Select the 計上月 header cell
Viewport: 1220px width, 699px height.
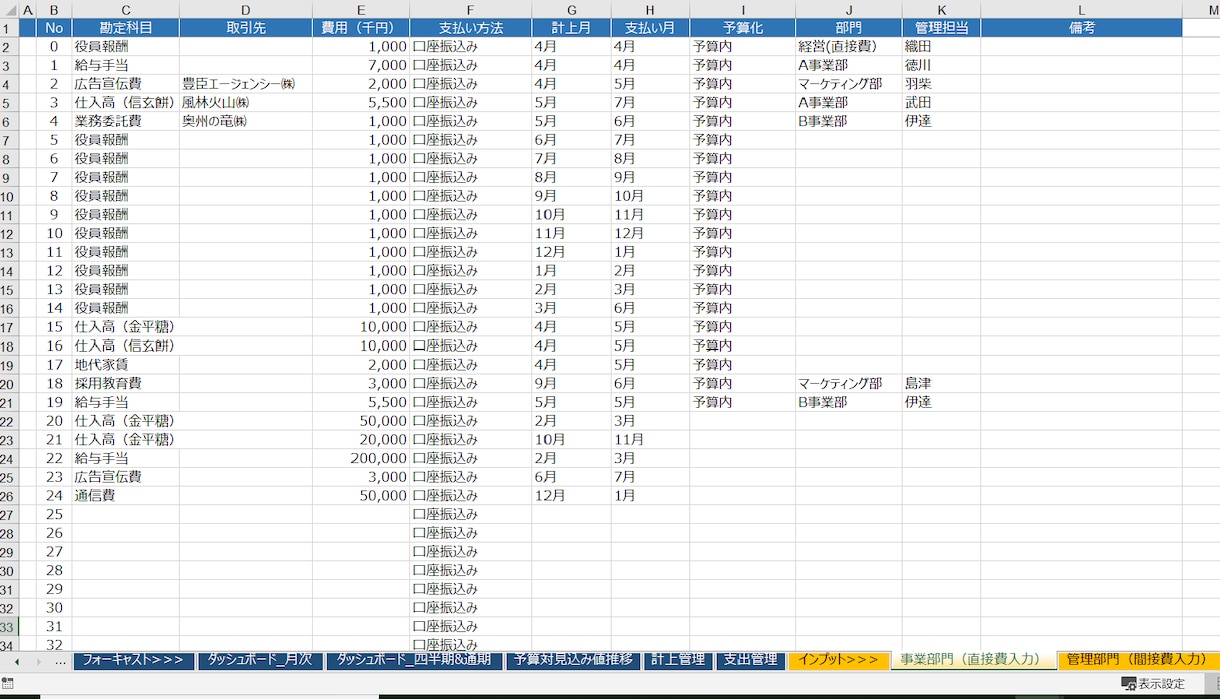coord(571,28)
